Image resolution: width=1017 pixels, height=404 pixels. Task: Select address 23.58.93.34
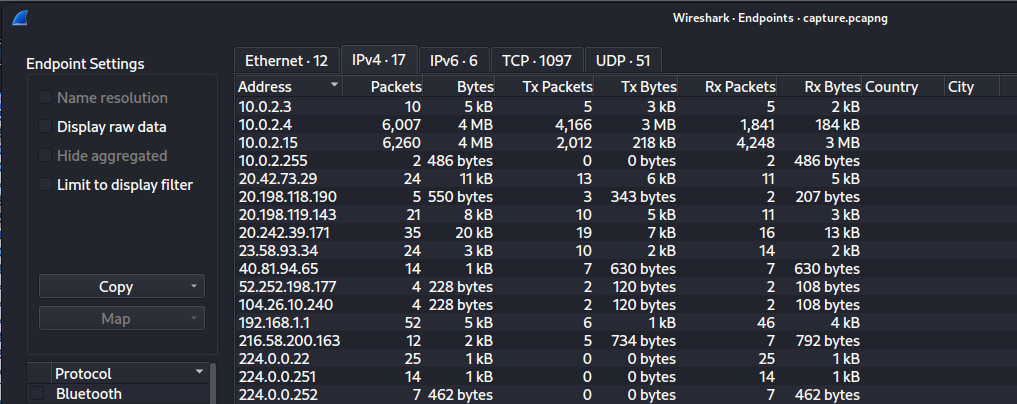pyautogui.click(x=626, y=250)
